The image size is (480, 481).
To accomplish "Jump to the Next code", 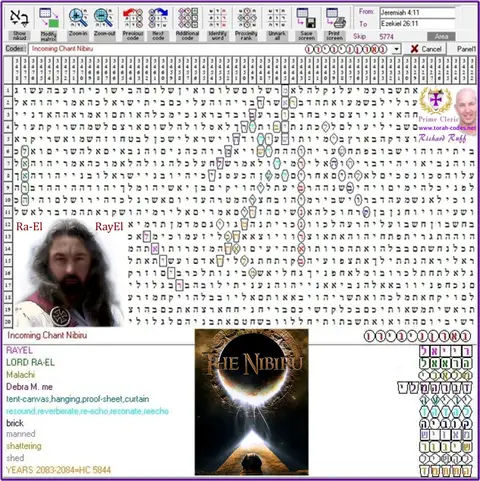I will click(x=158, y=24).
